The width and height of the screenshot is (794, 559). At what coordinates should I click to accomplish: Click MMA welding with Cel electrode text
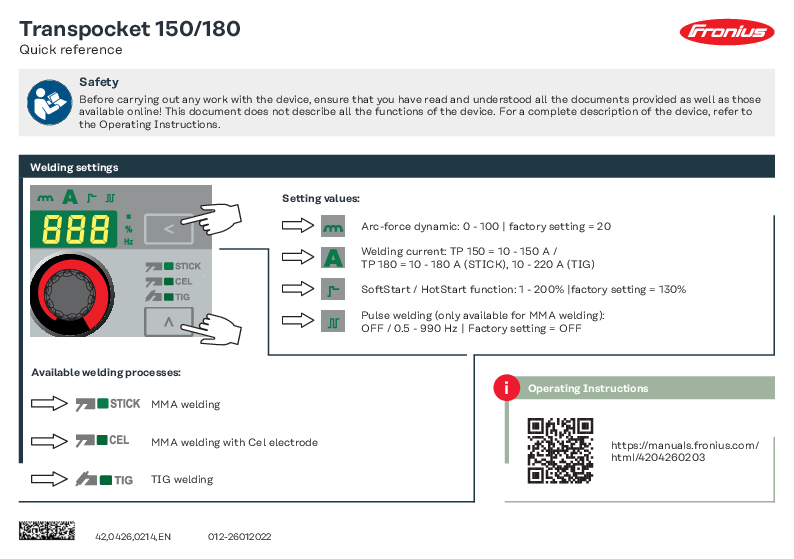[234, 442]
